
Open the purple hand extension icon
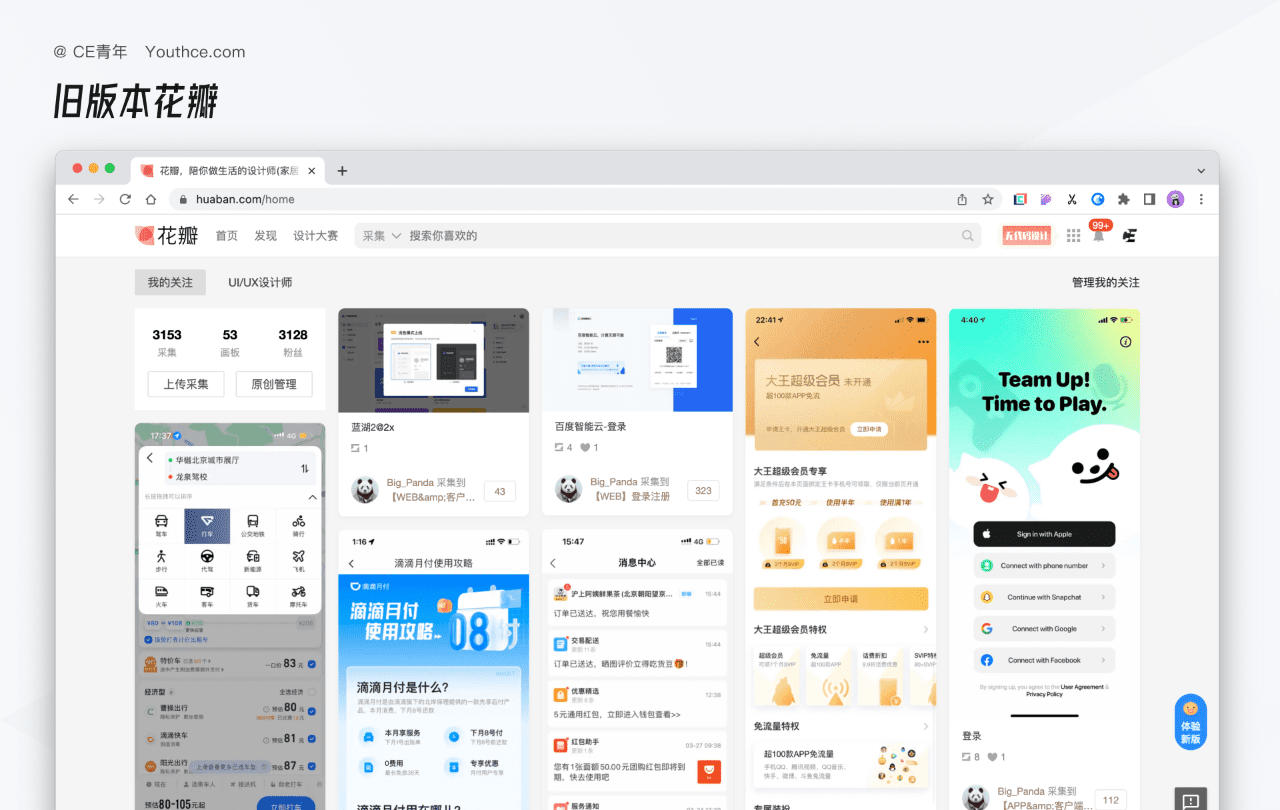click(x=1046, y=199)
